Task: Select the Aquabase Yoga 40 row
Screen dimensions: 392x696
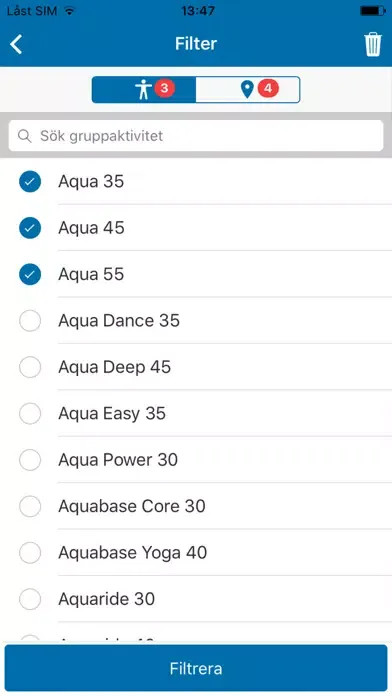Action: pos(196,553)
